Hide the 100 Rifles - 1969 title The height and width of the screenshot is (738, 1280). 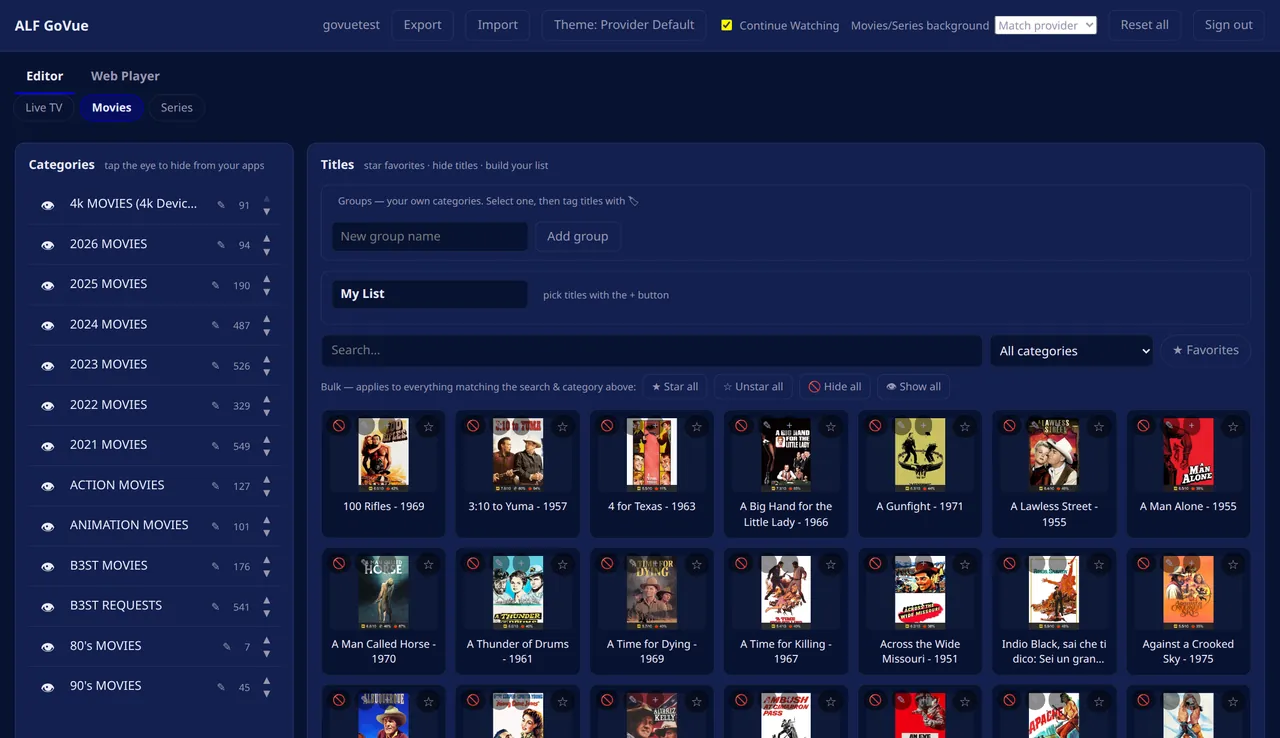click(x=339, y=426)
